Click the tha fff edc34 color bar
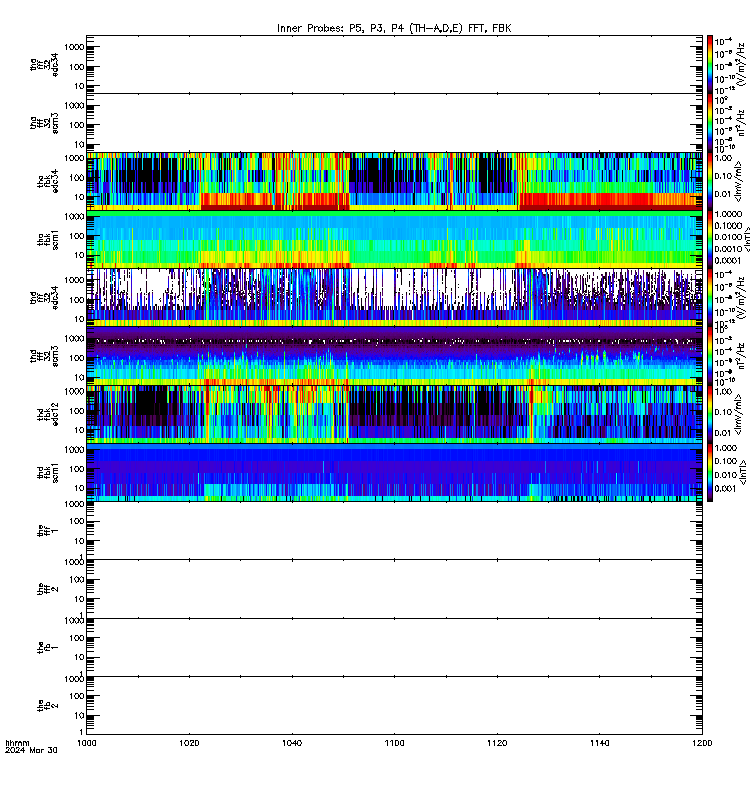Screen dimensions: 750x800 [x=710, y=65]
